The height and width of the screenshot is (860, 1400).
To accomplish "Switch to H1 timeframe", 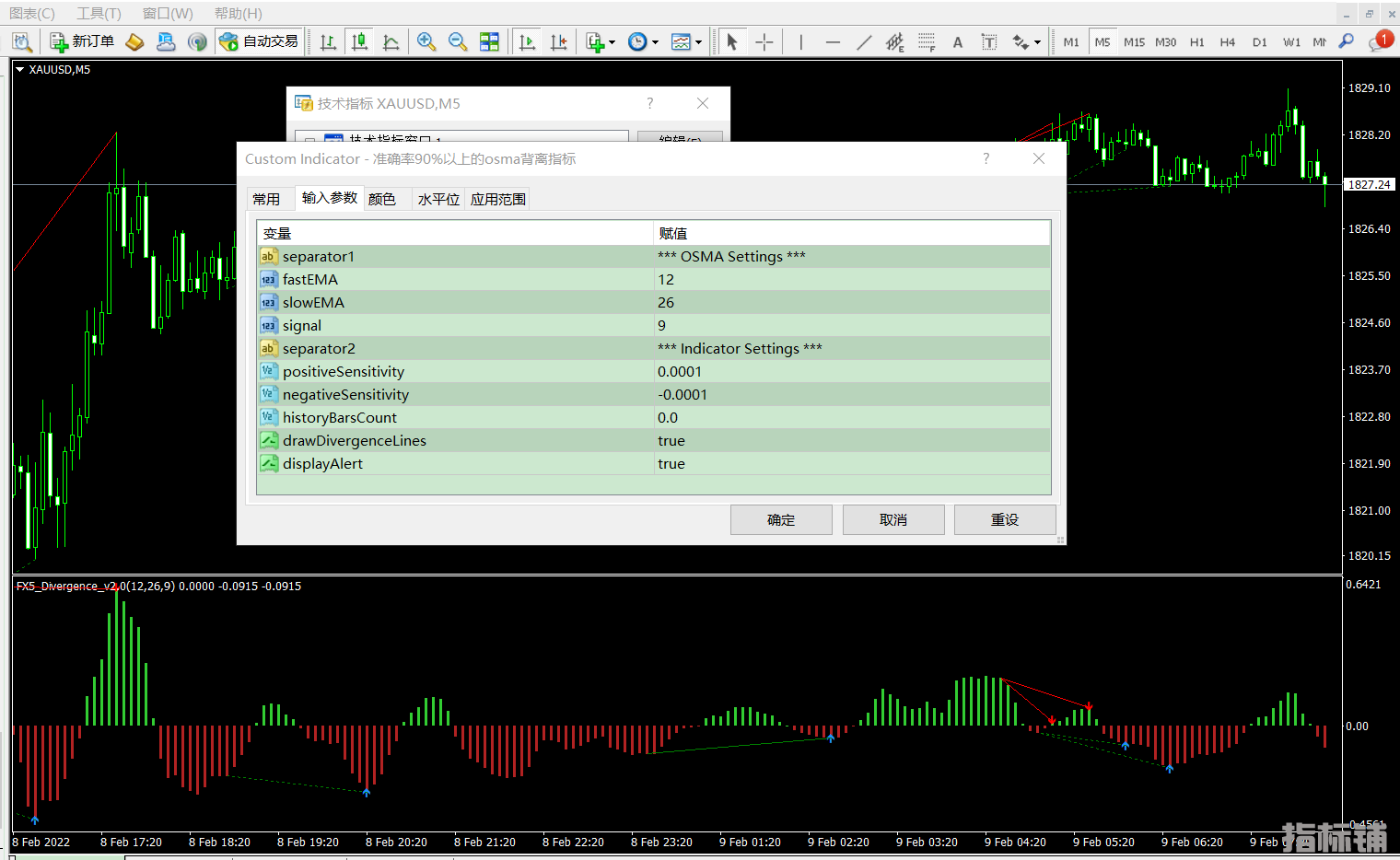I will (x=1196, y=41).
